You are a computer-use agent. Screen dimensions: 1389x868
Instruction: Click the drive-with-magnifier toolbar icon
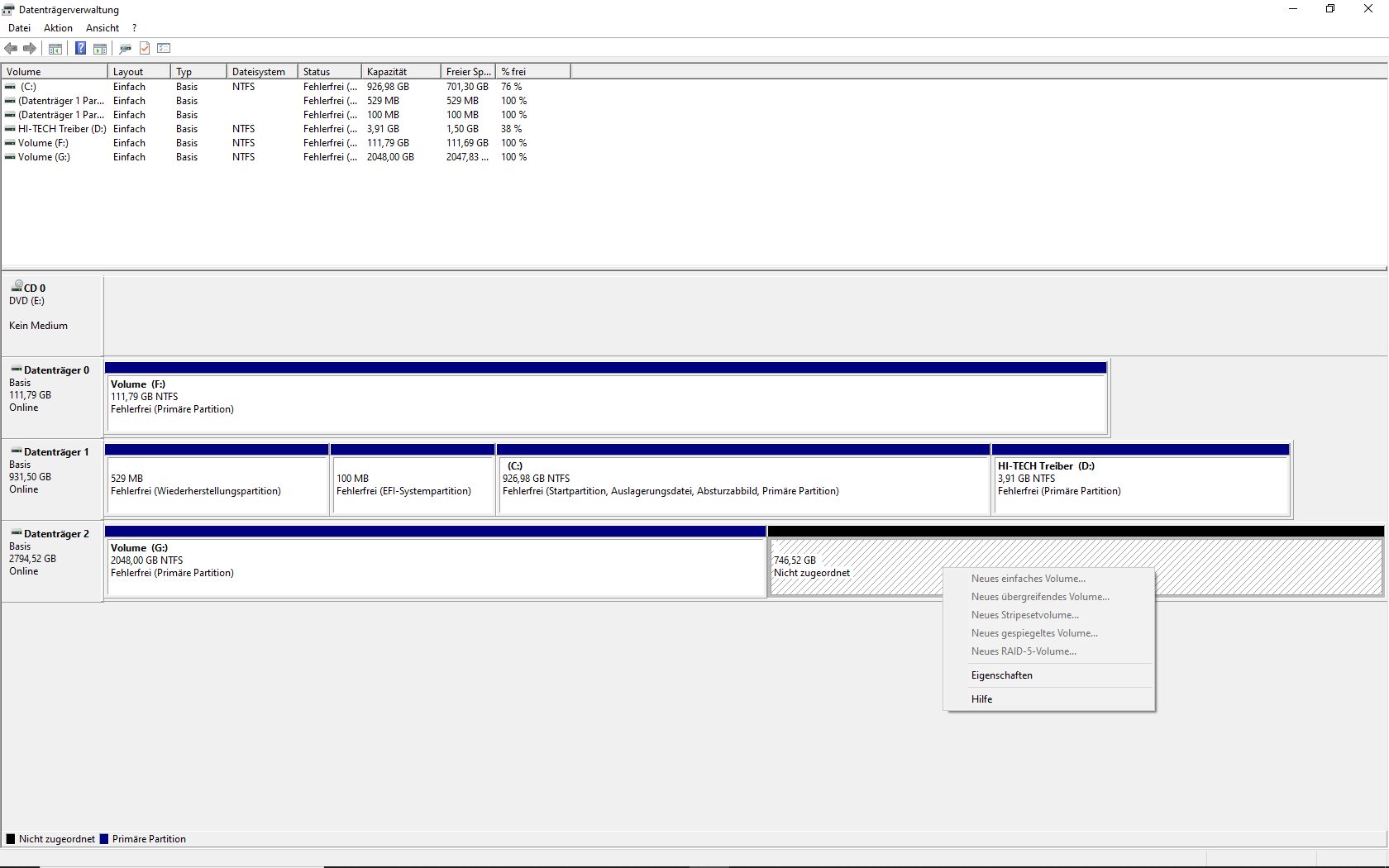point(126,49)
